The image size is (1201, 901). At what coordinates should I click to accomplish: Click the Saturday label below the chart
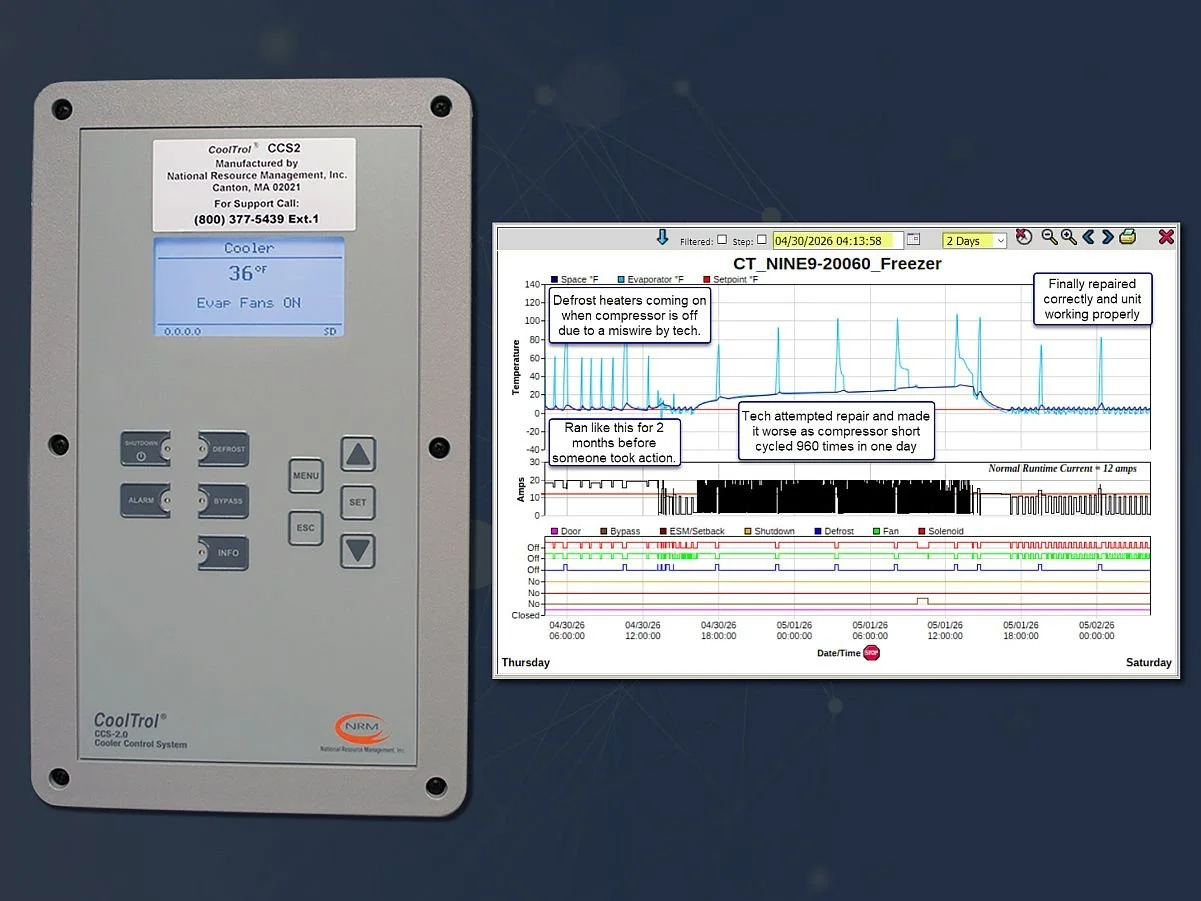click(x=1148, y=663)
